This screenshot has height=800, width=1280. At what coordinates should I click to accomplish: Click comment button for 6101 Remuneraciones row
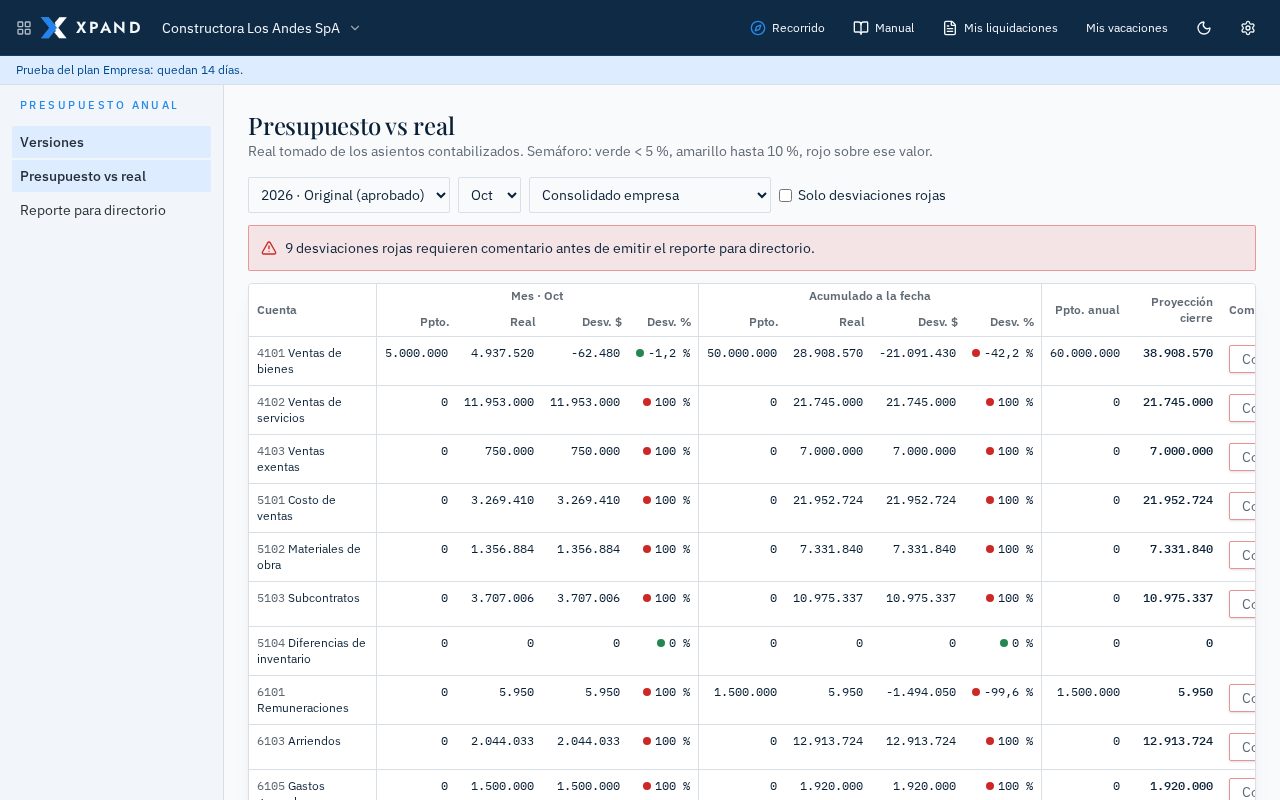pyautogui.click(x=1242, y=698)
